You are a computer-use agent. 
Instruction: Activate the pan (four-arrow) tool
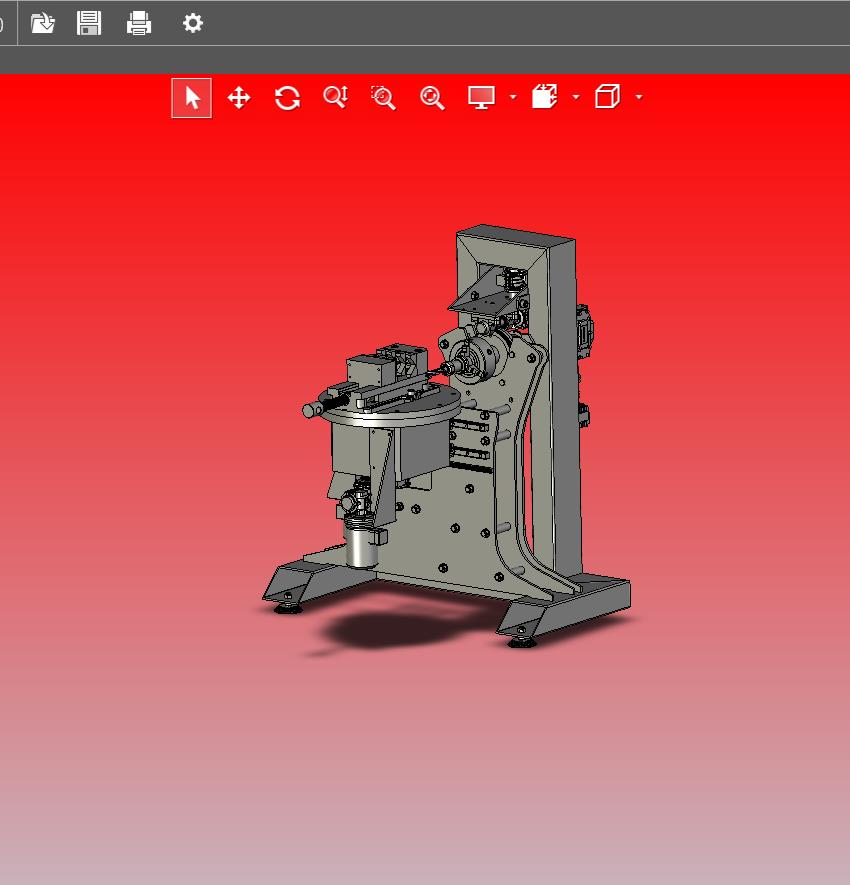(x=239, y=98)
